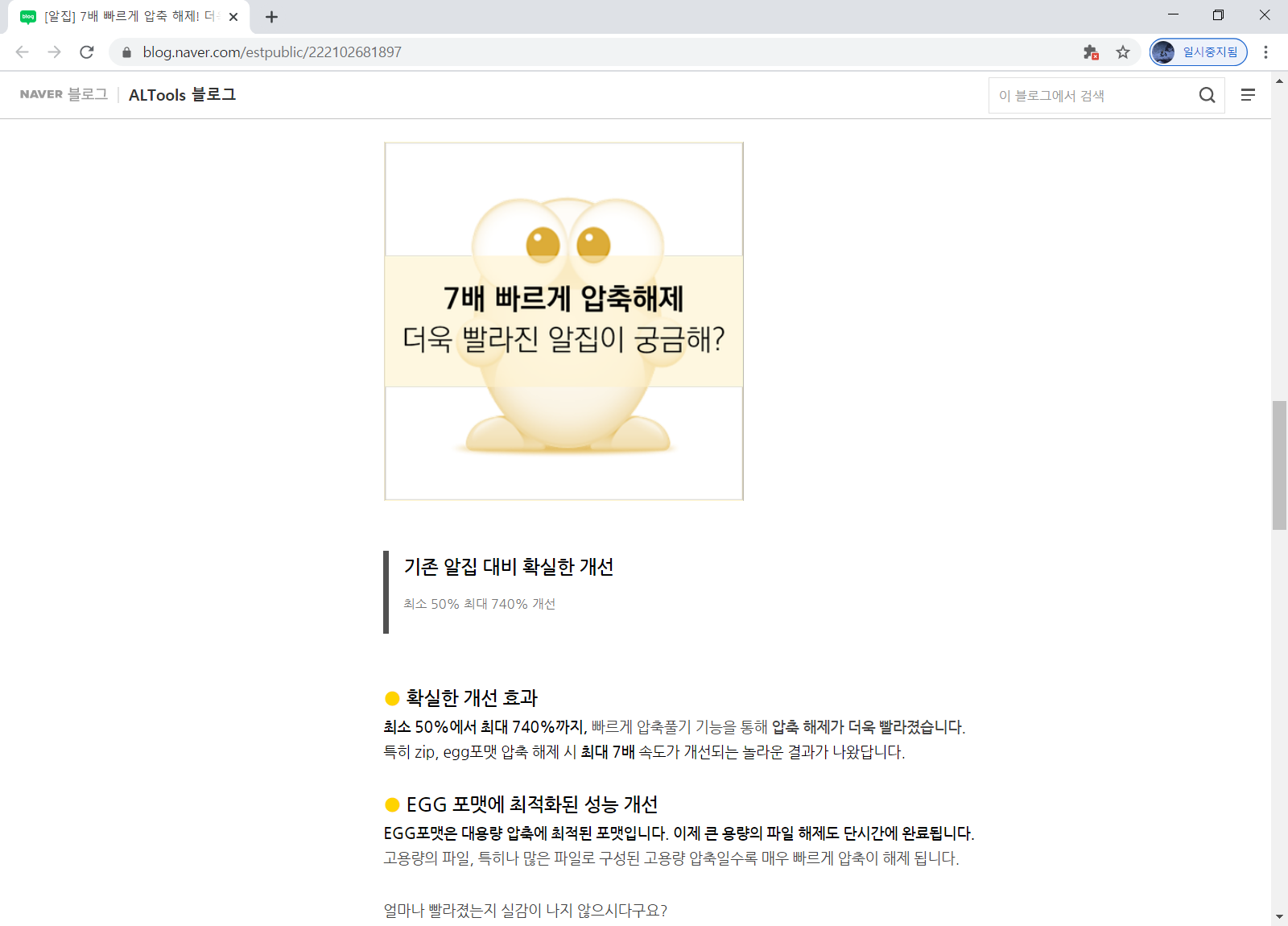Screen dimensions: 1288x926
Task: Open the blog hamburger menu icon
Action: click(1248, 95)
